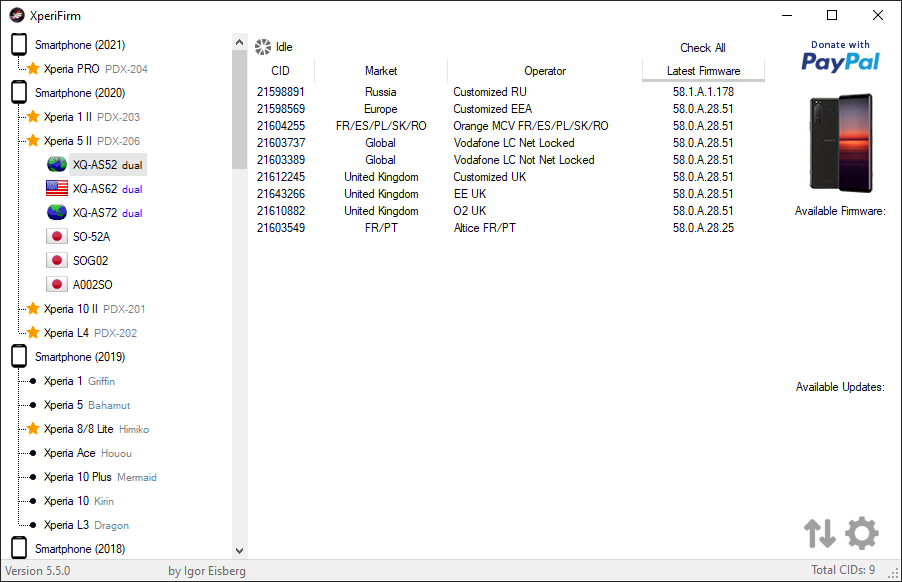Expand the Smartphone (2018) group

[79, 549]
